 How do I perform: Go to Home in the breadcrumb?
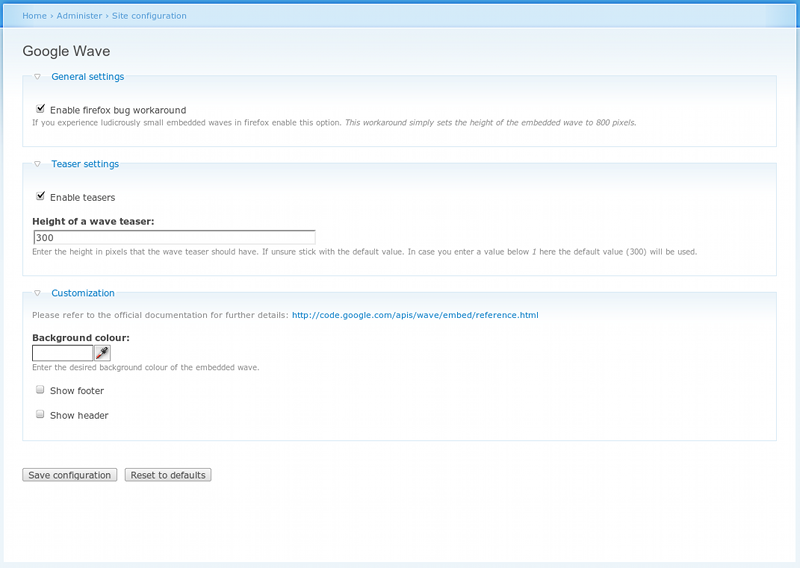point(34,16)
